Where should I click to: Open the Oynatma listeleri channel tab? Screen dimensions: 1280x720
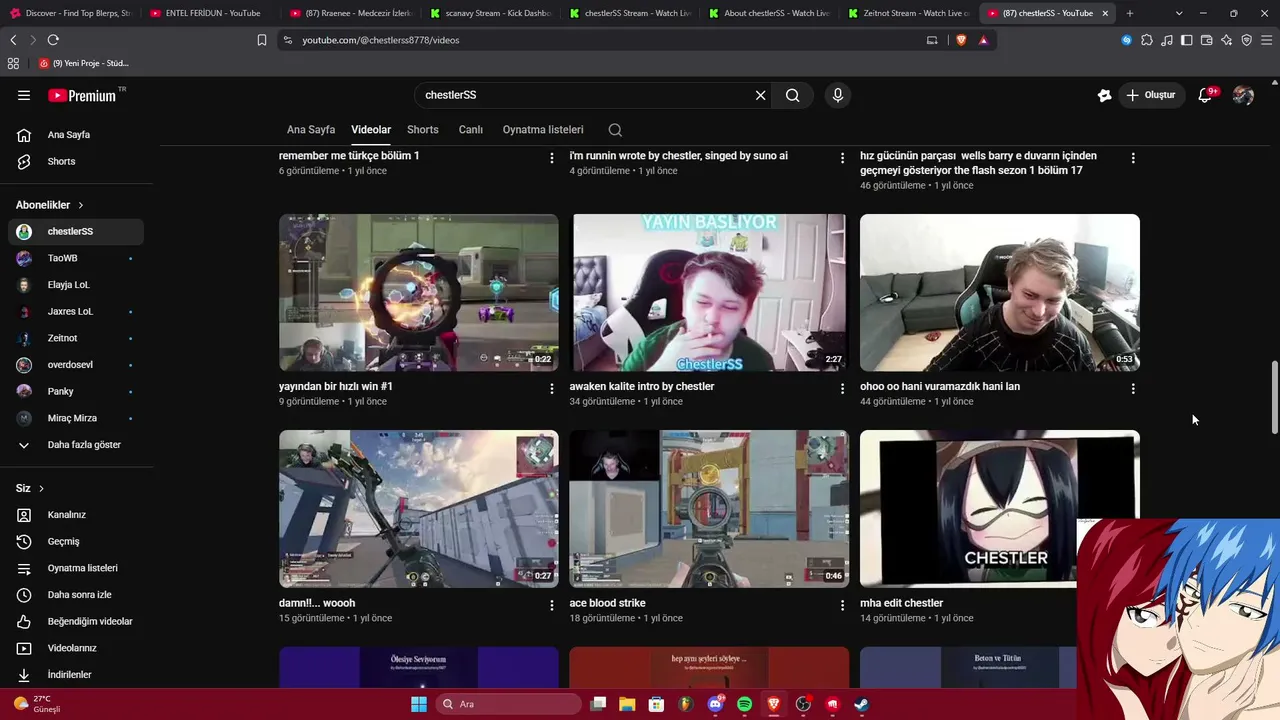pyautogui.click(x=543, y=130)
